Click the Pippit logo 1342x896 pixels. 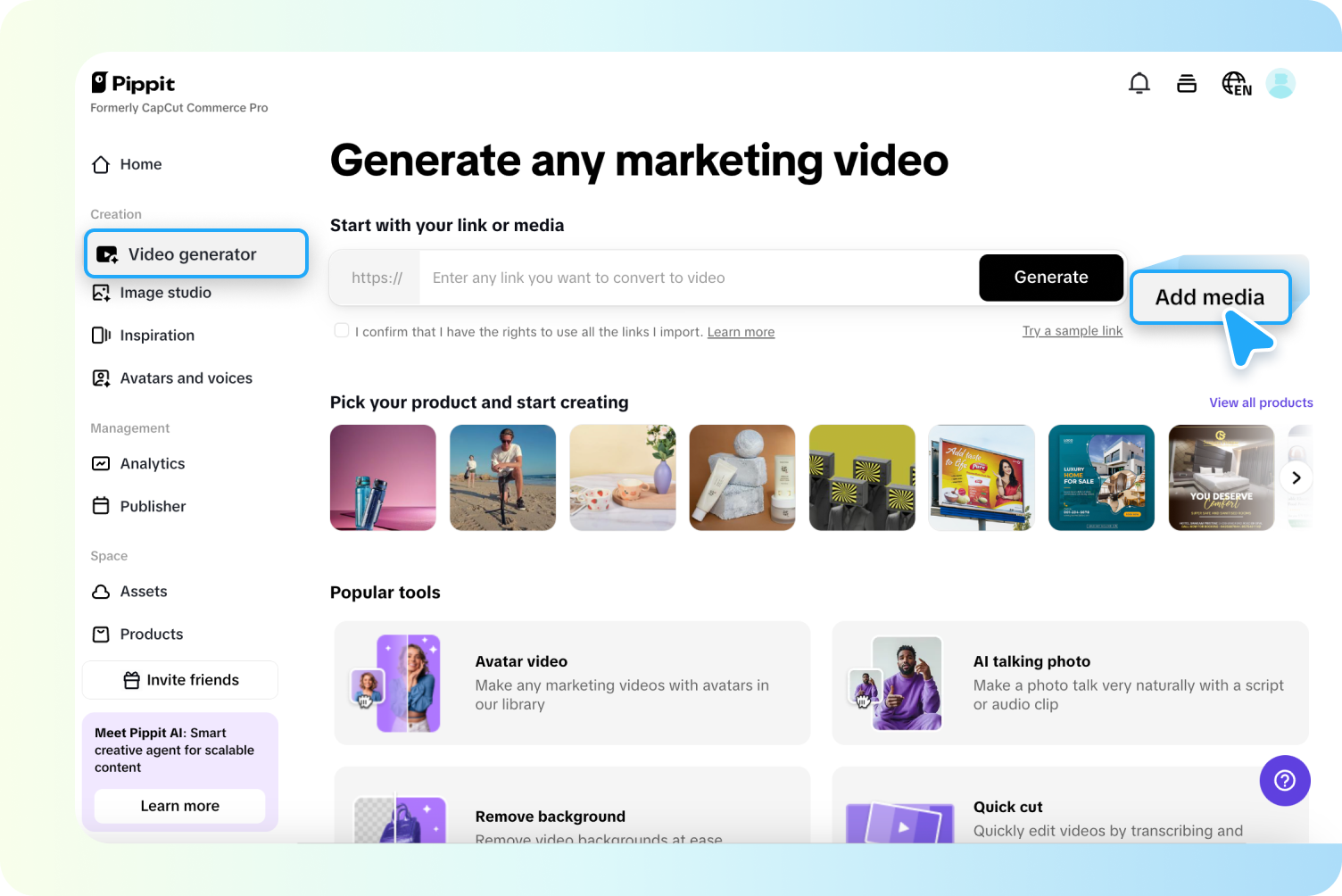click(x=132, y=83)
